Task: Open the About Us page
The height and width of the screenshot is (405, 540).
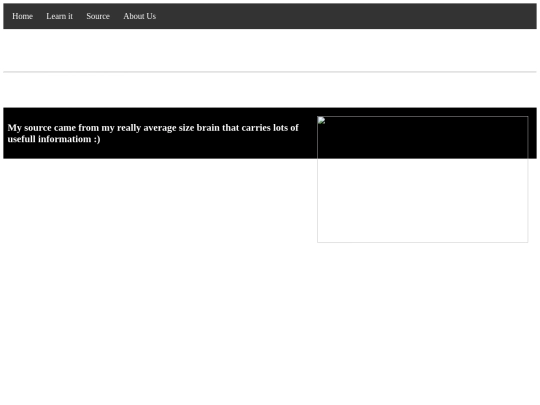Action: [x=140, y=16]
